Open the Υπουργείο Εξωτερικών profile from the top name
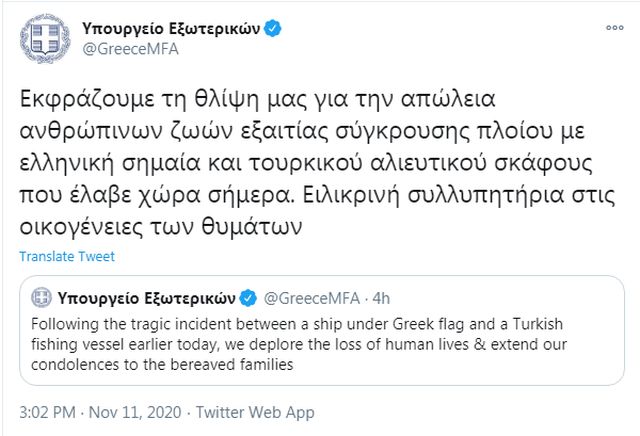Viewport: 640px width, 436px height. [x=171, y=27]
